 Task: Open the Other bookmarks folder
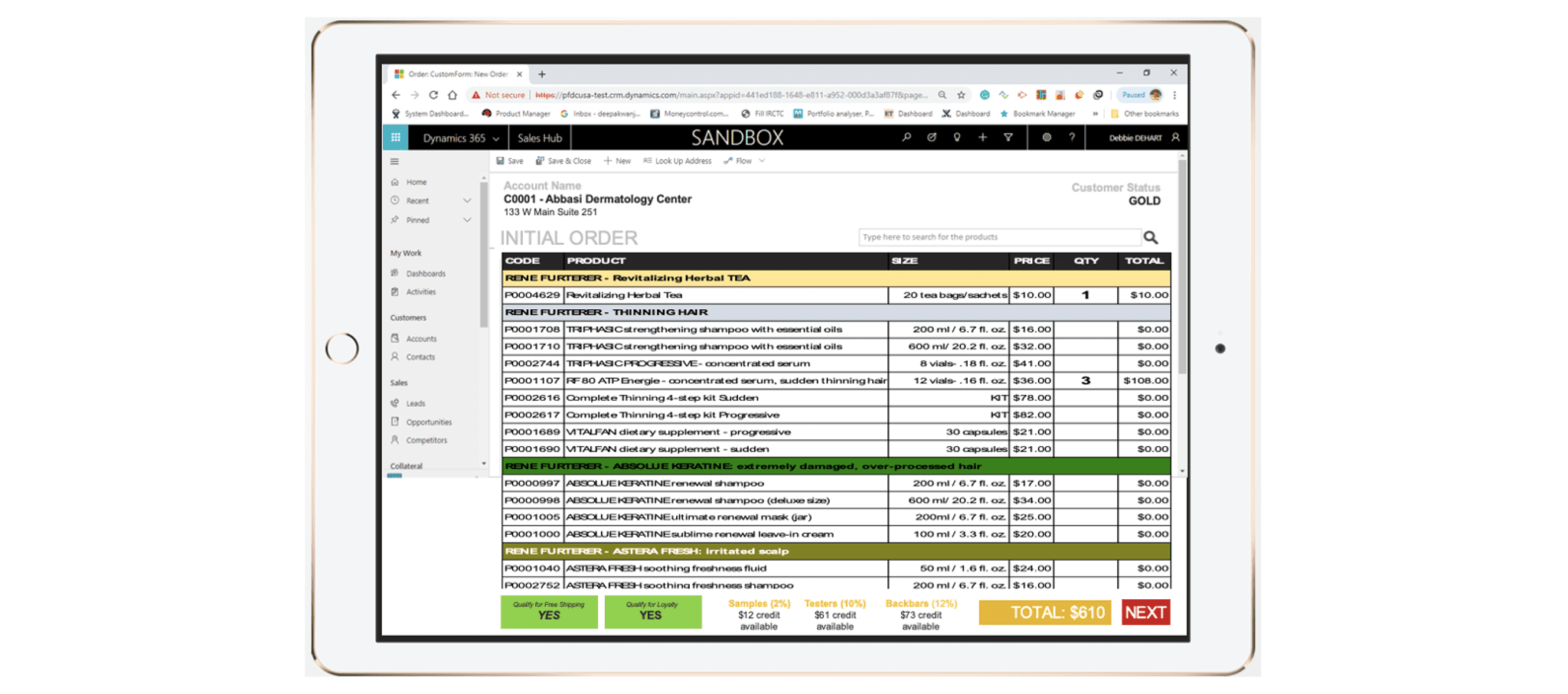1145,114
